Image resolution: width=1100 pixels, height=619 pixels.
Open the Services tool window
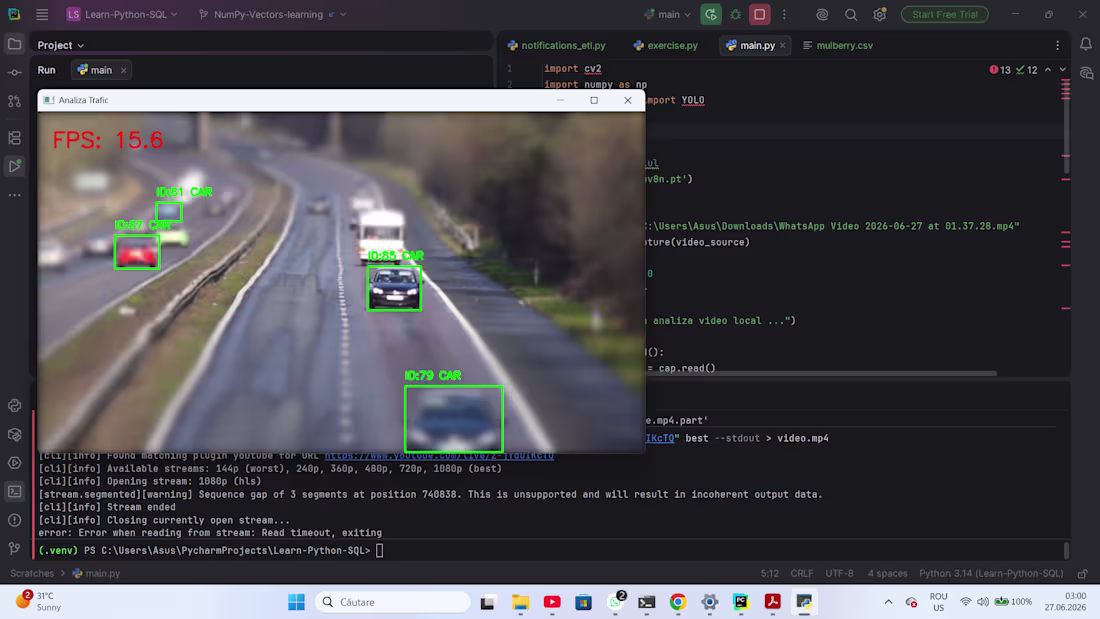[x=14, y=463]
